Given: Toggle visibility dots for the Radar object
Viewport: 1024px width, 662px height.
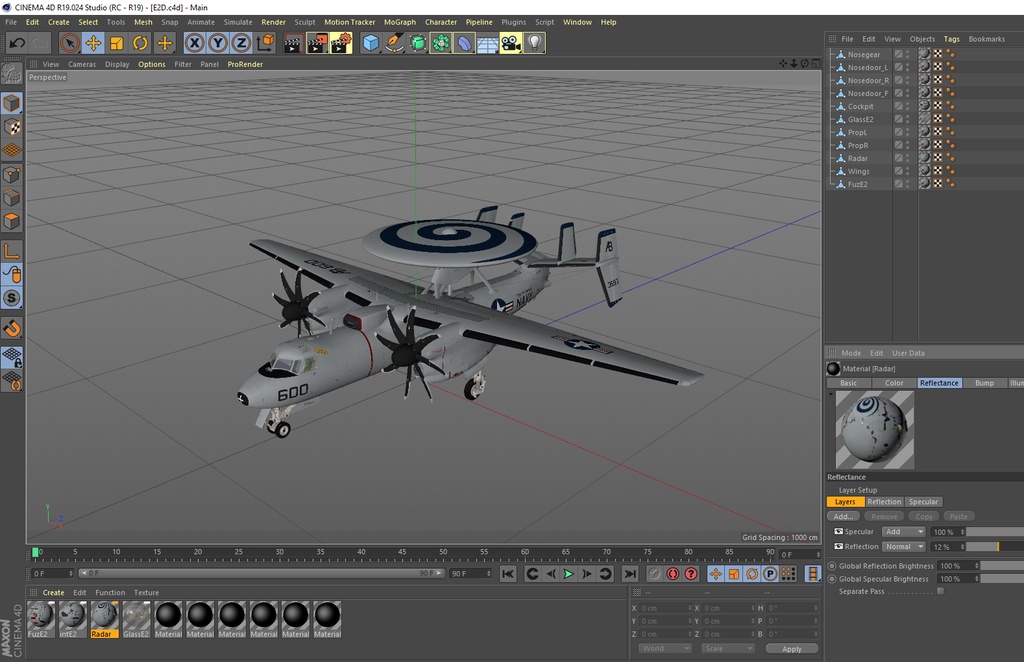Looking at the screenshot, I should tap(907, 158).
